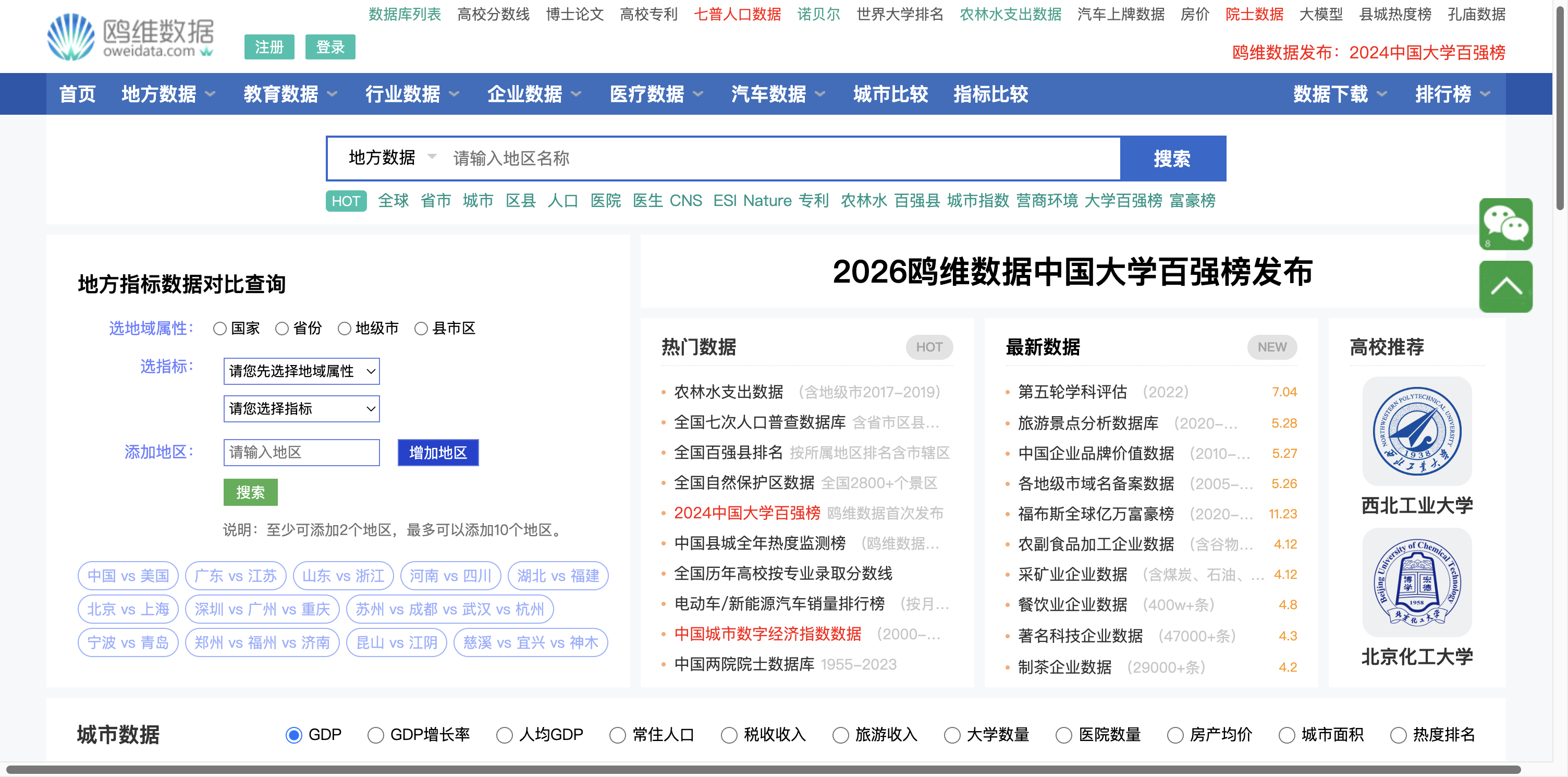
Task: Click the HOT badge in 热门数据 panel
Action: click(x=929, y=347)
